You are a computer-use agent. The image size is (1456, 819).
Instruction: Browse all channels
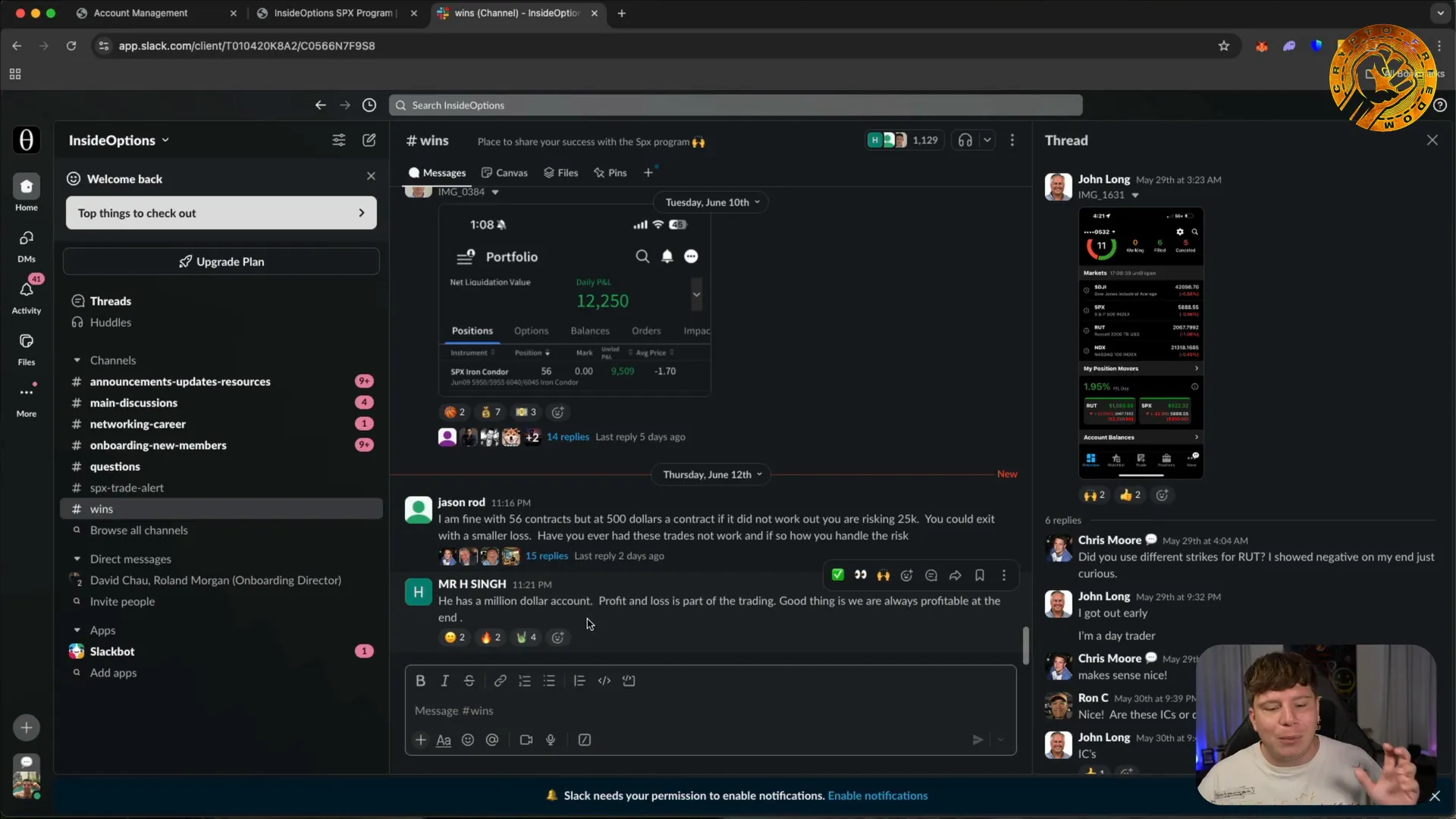coord(139,530)
